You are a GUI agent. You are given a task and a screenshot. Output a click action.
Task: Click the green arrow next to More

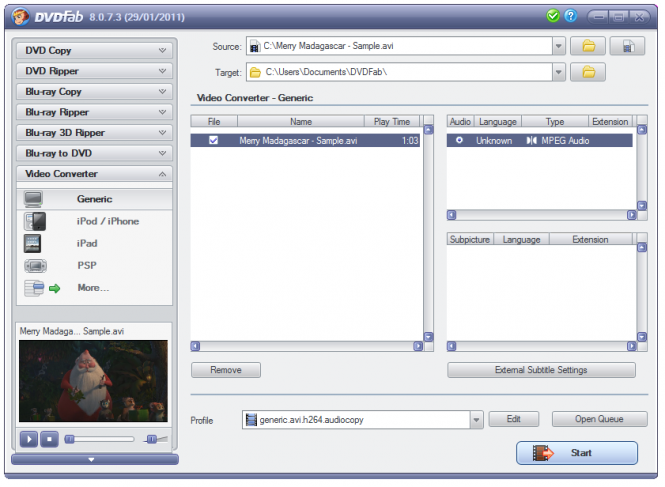54,289
